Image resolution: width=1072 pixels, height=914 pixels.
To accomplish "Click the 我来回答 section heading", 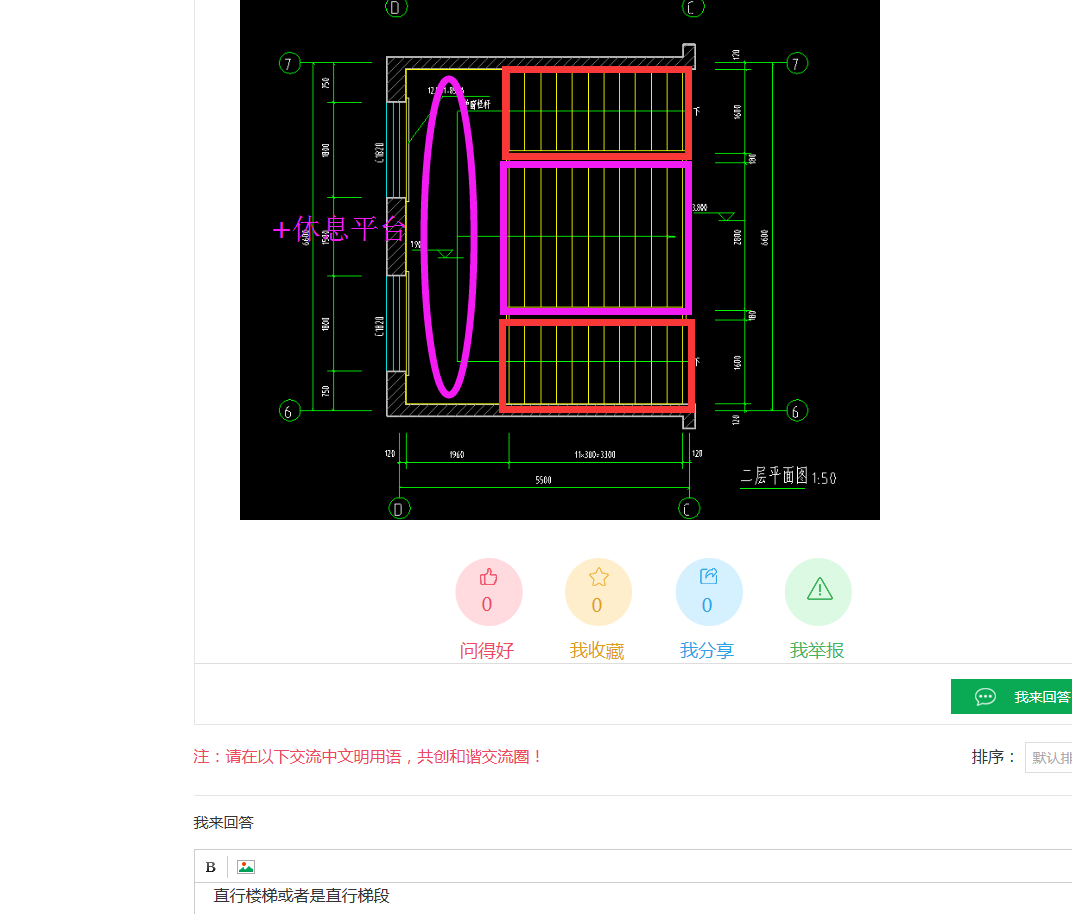I will coord(224,822).
